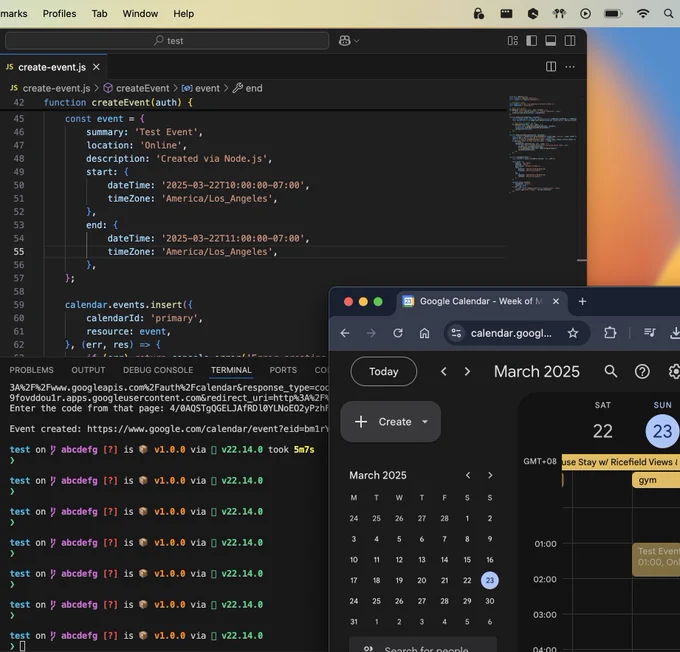The image size is (680, 652).
Task: Click calendar.google address bar
Action: (x=511, y=333)
